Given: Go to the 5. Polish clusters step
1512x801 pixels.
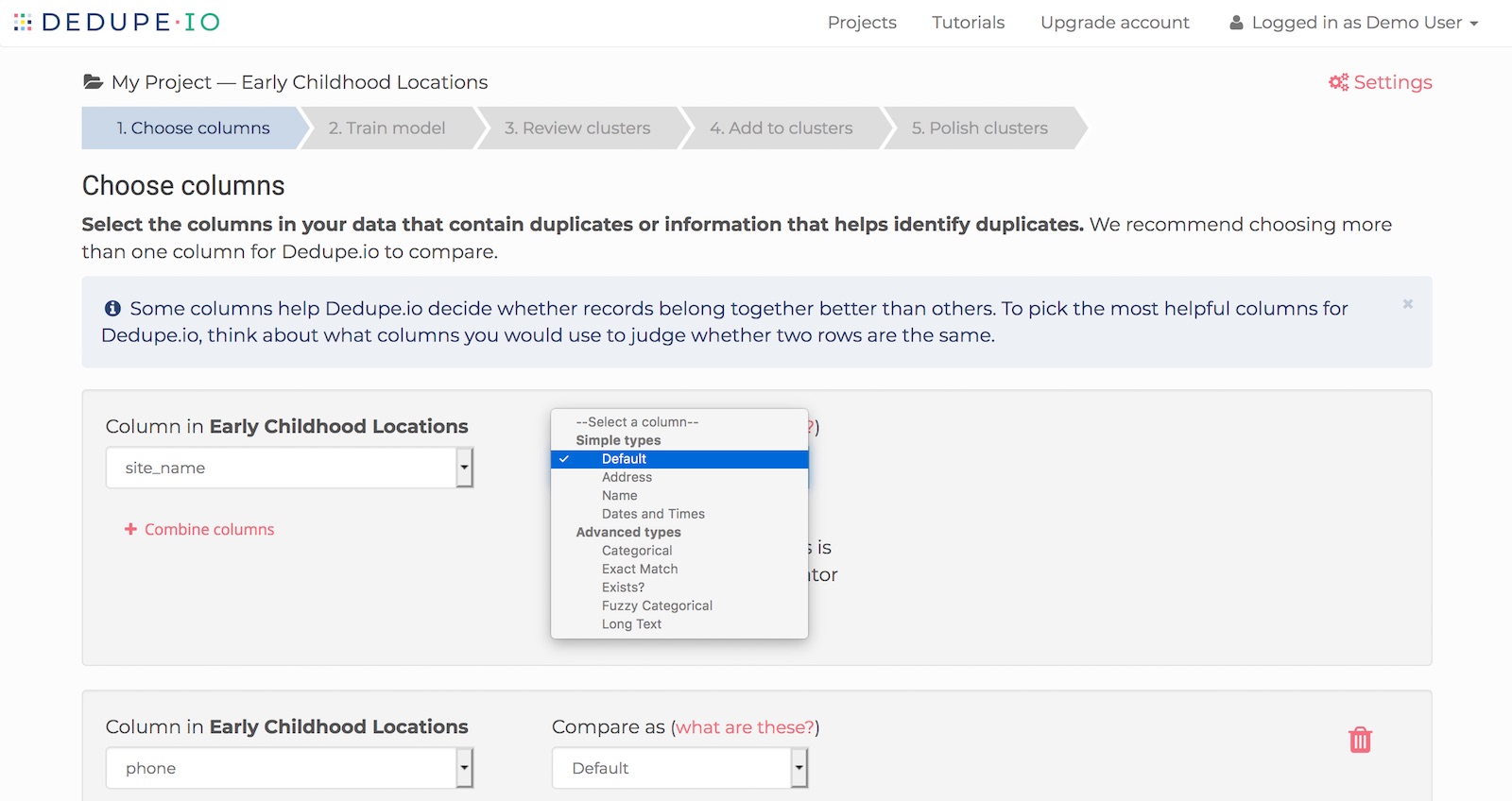Looking at the screenshot, I should click(x=980, y=128).
